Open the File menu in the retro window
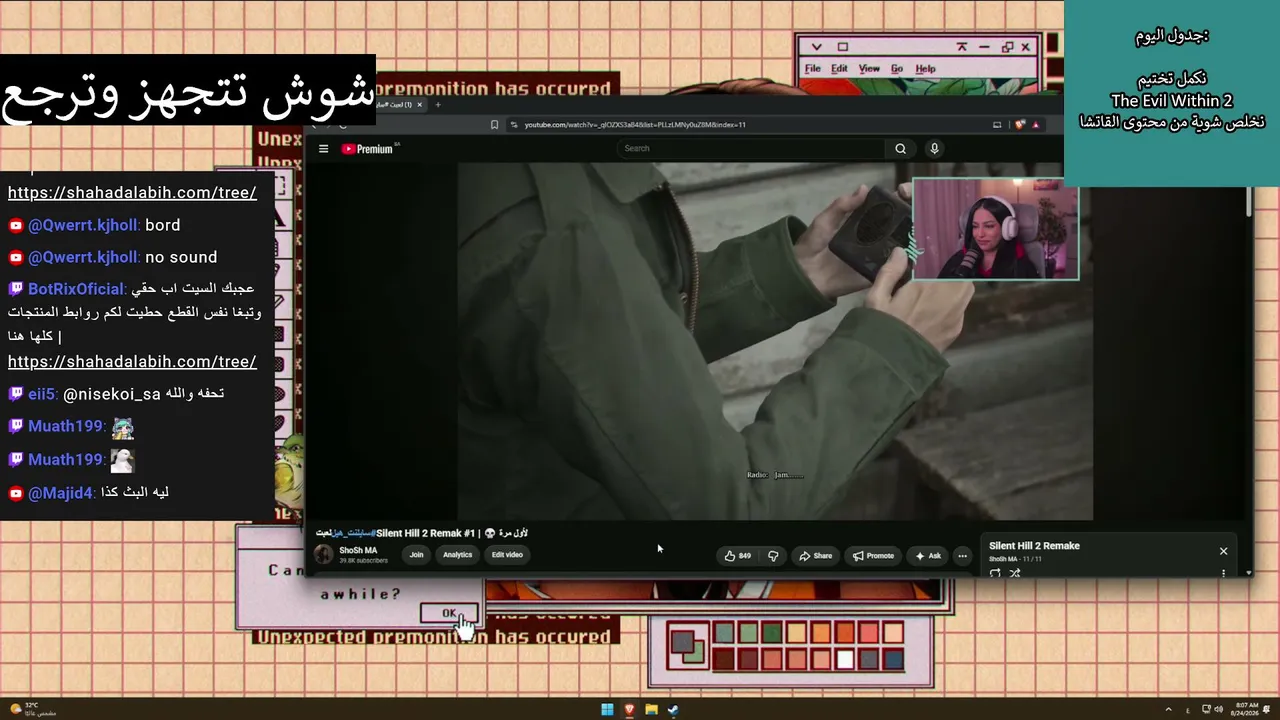Image resolution: width=1280 pixels, height=720 pixels. click(x=813, y=69)
